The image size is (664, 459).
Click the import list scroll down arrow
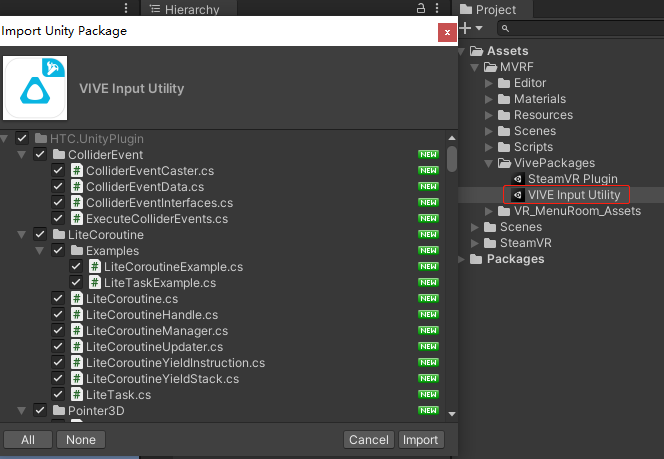(452, 414)
